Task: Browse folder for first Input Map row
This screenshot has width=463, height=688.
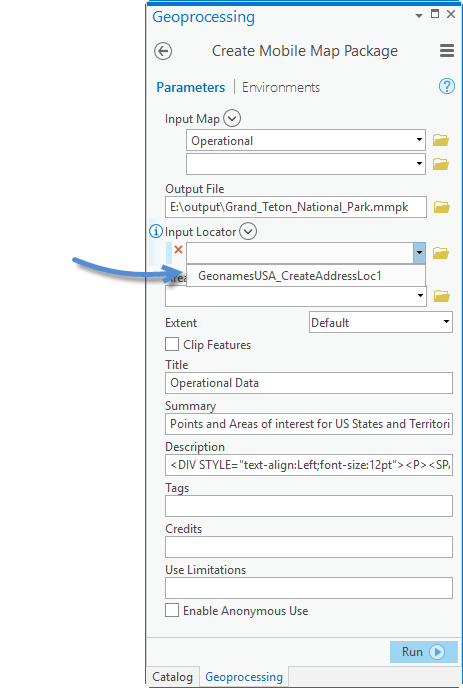Action: coord(441,140)
